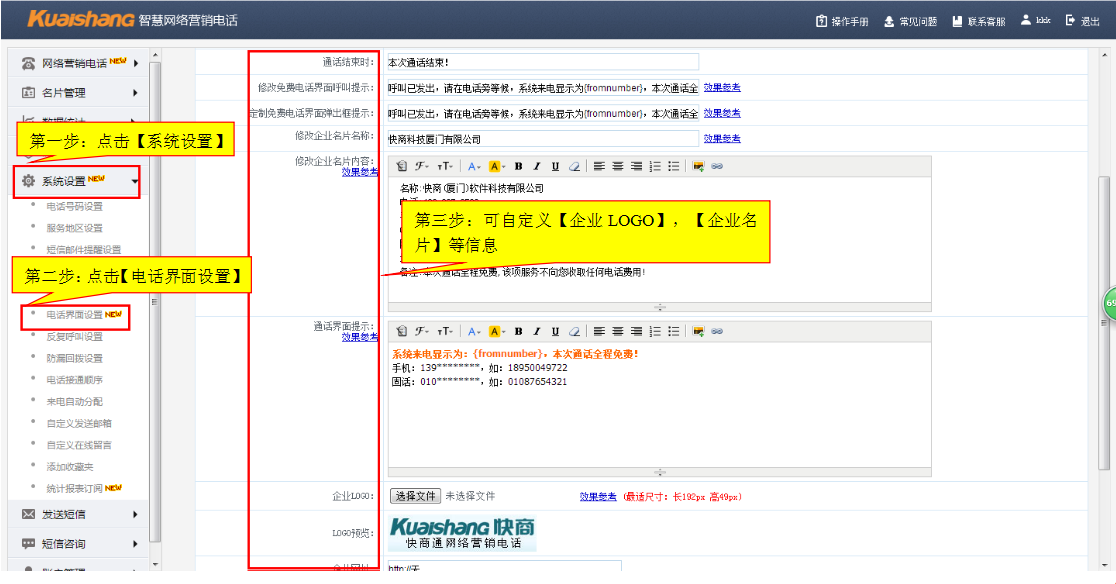This screenshot has width=1116, height=584.
Task: Click the 选择文件 button for 企业LOGO
Action: tap(415, 496)
